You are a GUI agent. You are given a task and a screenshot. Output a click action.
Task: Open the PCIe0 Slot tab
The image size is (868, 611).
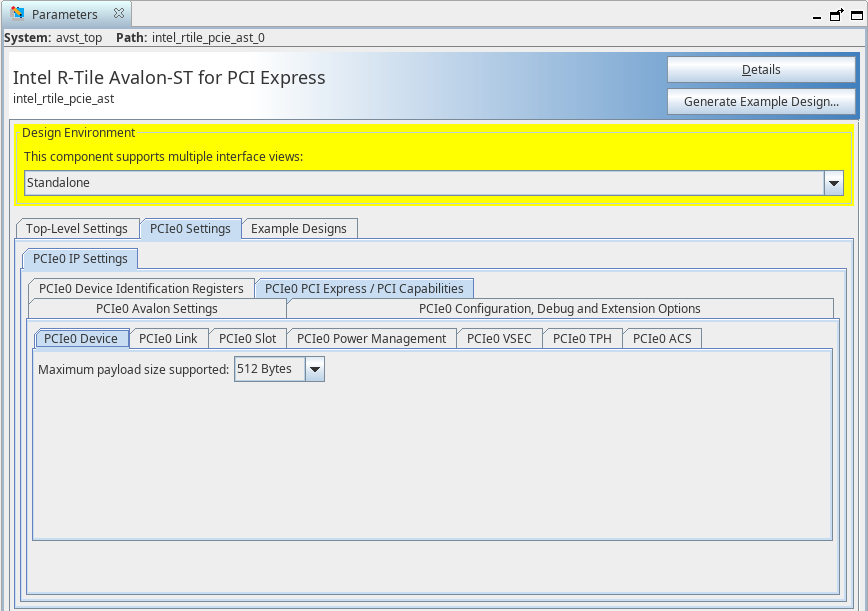point(247,339)
